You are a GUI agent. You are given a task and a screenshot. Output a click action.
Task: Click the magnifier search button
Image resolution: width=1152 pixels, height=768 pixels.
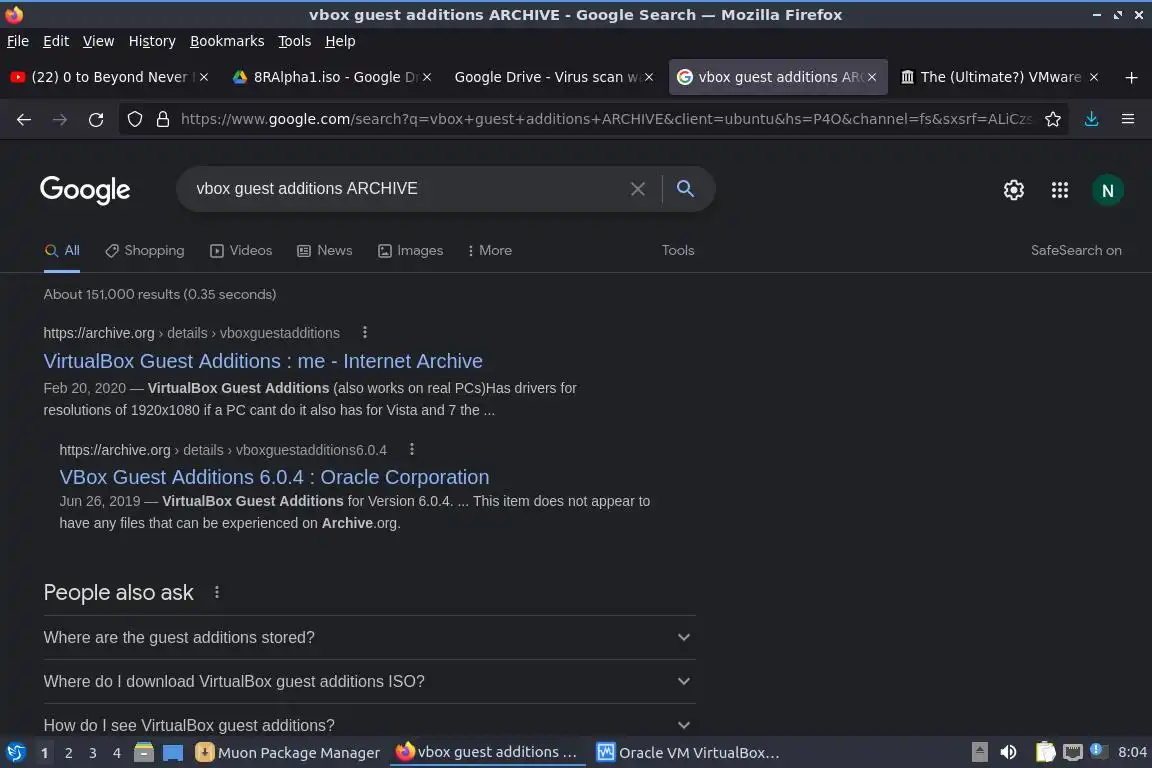point(685,189)
